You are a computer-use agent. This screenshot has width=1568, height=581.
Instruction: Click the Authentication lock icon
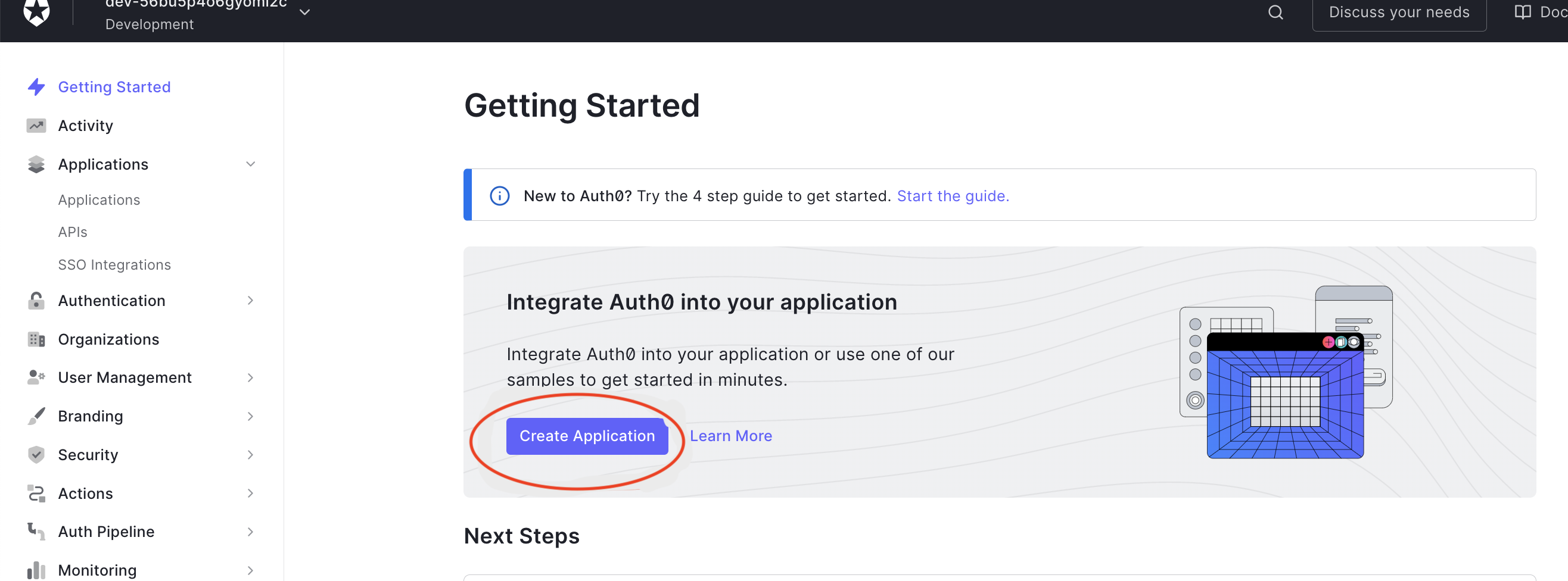point(36,301)
